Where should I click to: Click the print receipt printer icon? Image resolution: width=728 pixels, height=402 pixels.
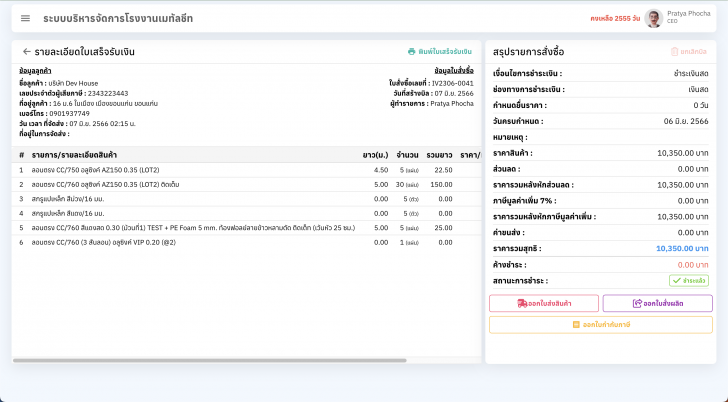pos(411,52)
